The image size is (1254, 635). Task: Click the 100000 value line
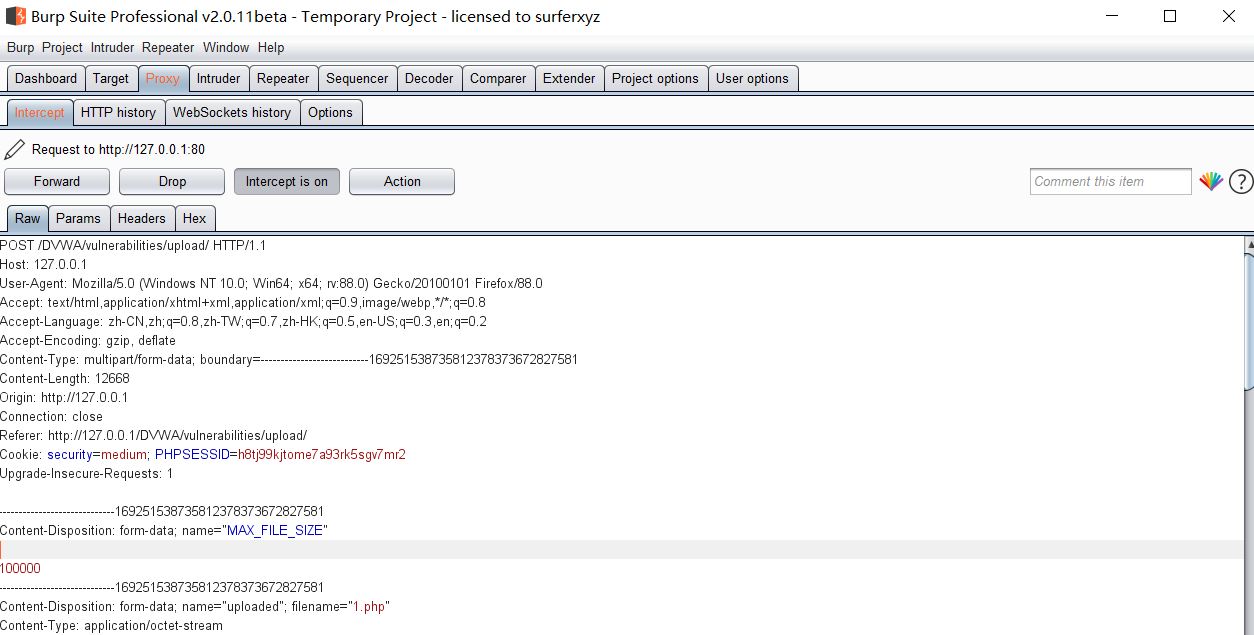point(21,569)
